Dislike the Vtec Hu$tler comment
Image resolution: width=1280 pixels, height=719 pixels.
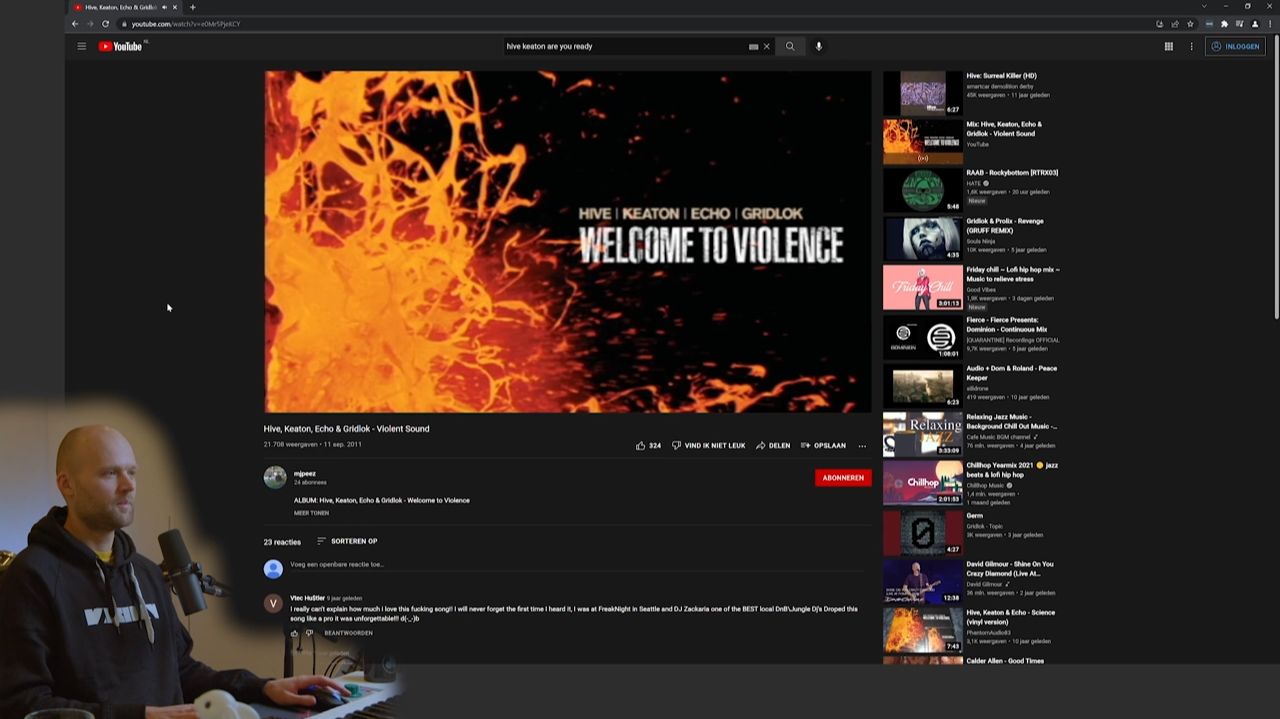[x=309, y=633]
